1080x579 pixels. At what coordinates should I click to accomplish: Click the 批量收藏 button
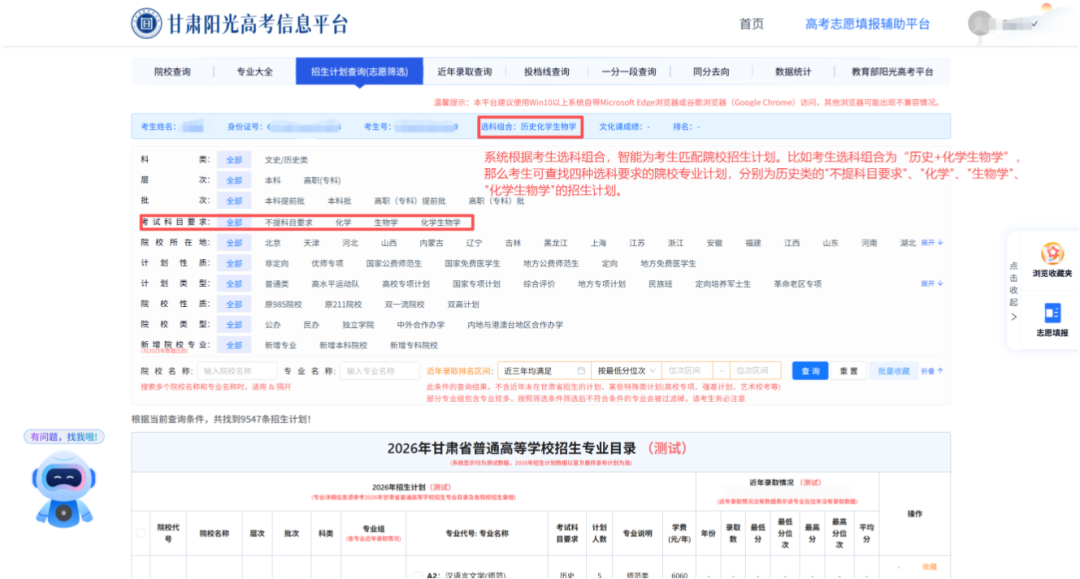893,370
